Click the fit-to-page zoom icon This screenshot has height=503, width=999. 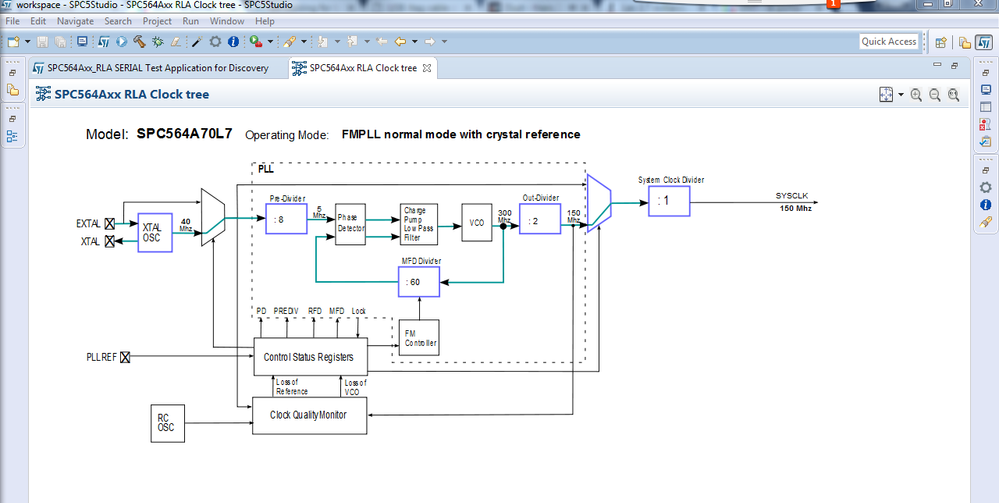pyautogui.click(x=886, y=95)
